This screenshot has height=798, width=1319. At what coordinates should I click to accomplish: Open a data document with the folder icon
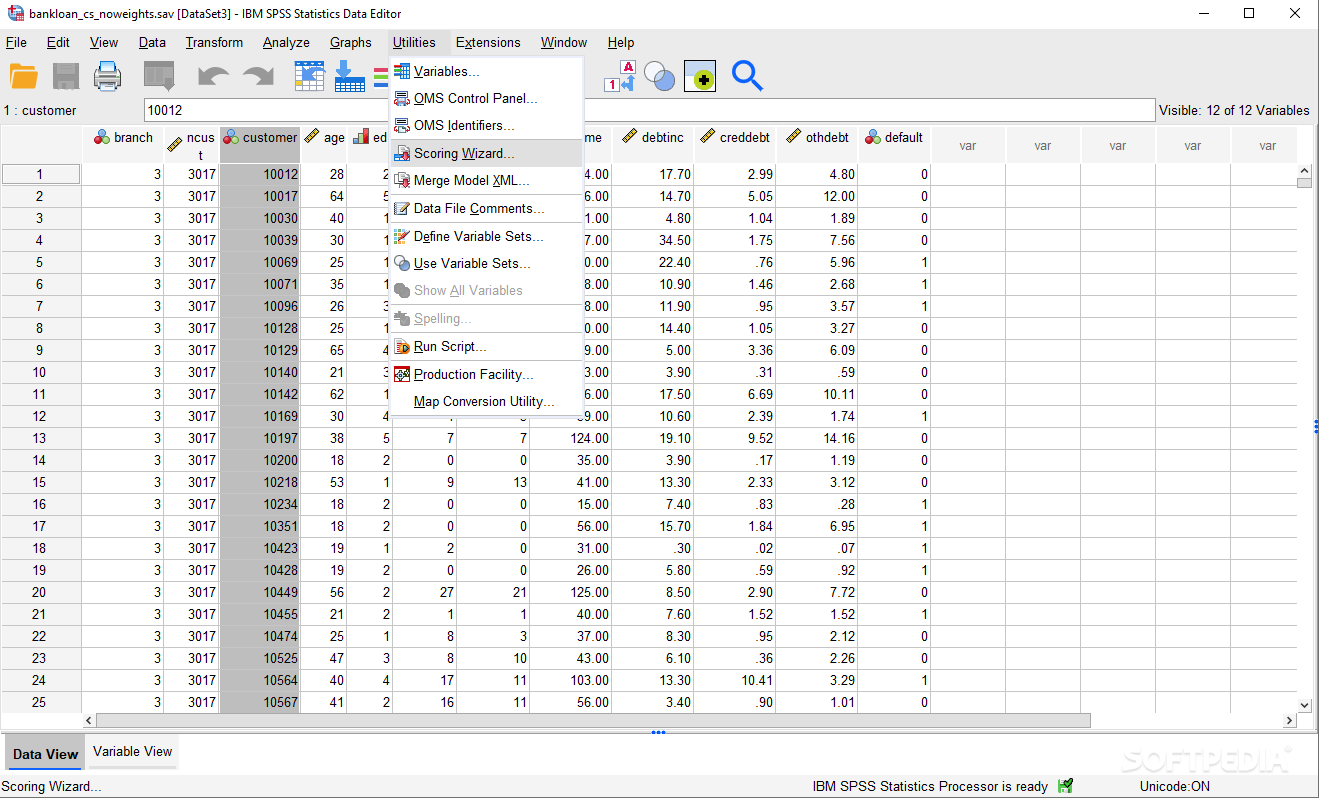pos(23,76)
